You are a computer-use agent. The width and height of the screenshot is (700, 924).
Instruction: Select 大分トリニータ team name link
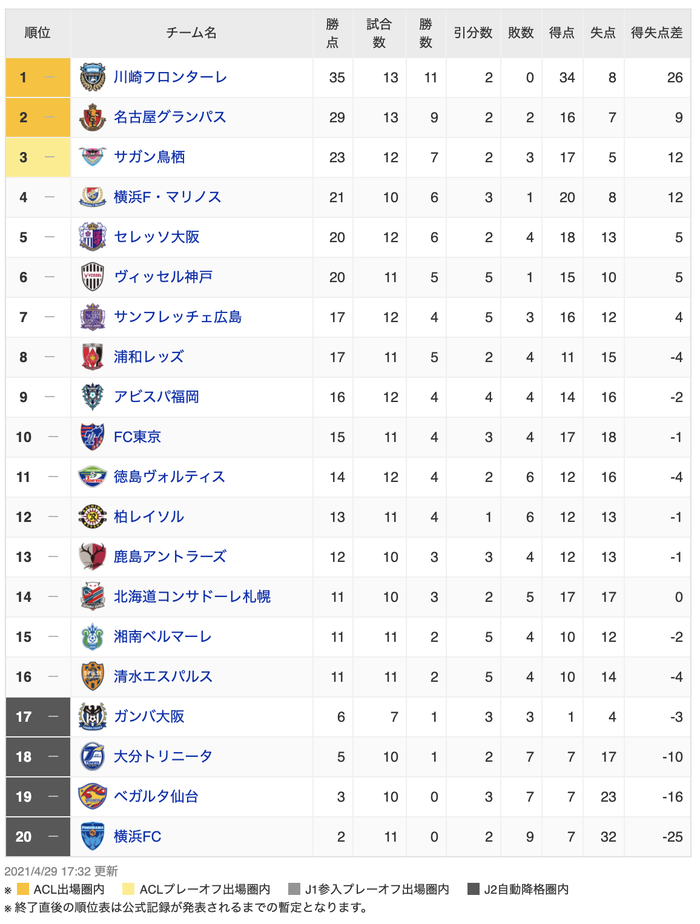click(x=163, y=757)
